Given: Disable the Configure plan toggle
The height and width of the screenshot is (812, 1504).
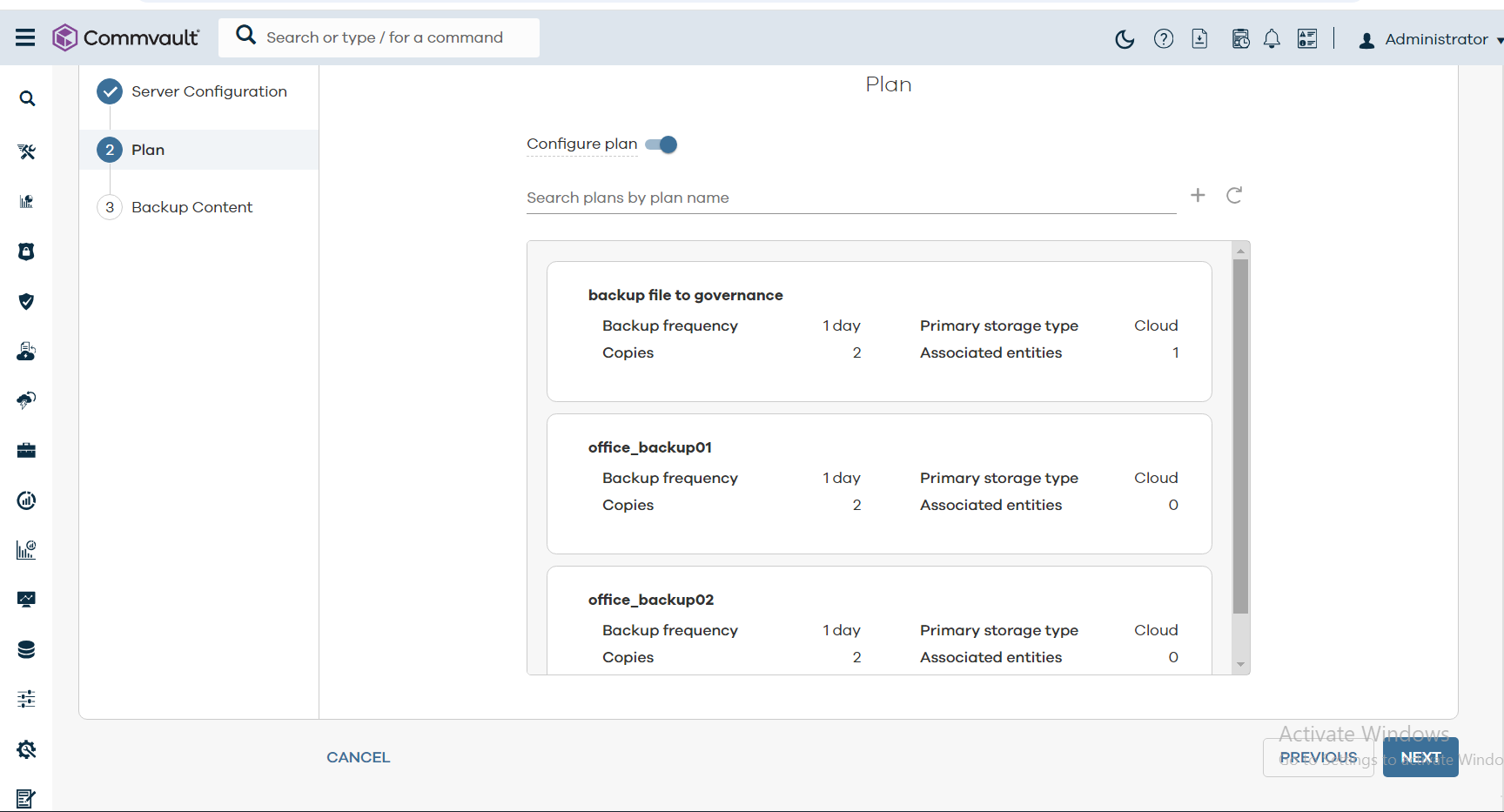Looking at the screenshot, I should pos(662,144).
